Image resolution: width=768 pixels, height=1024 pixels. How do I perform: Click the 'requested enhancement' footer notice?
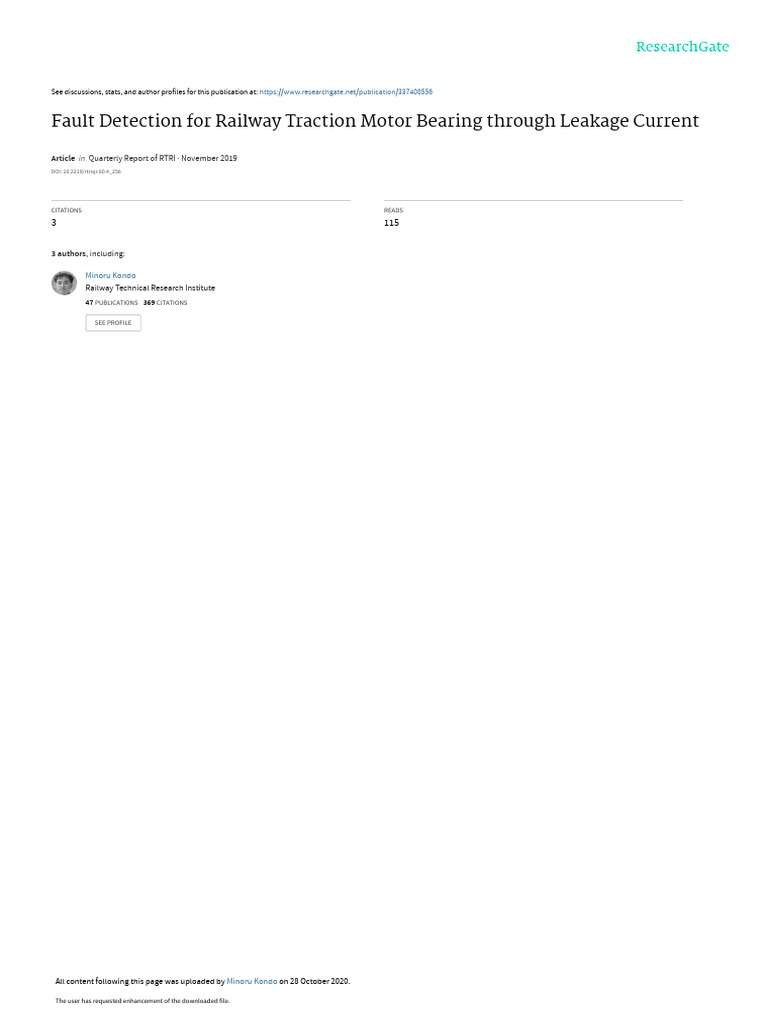(x=142, y=1000)
